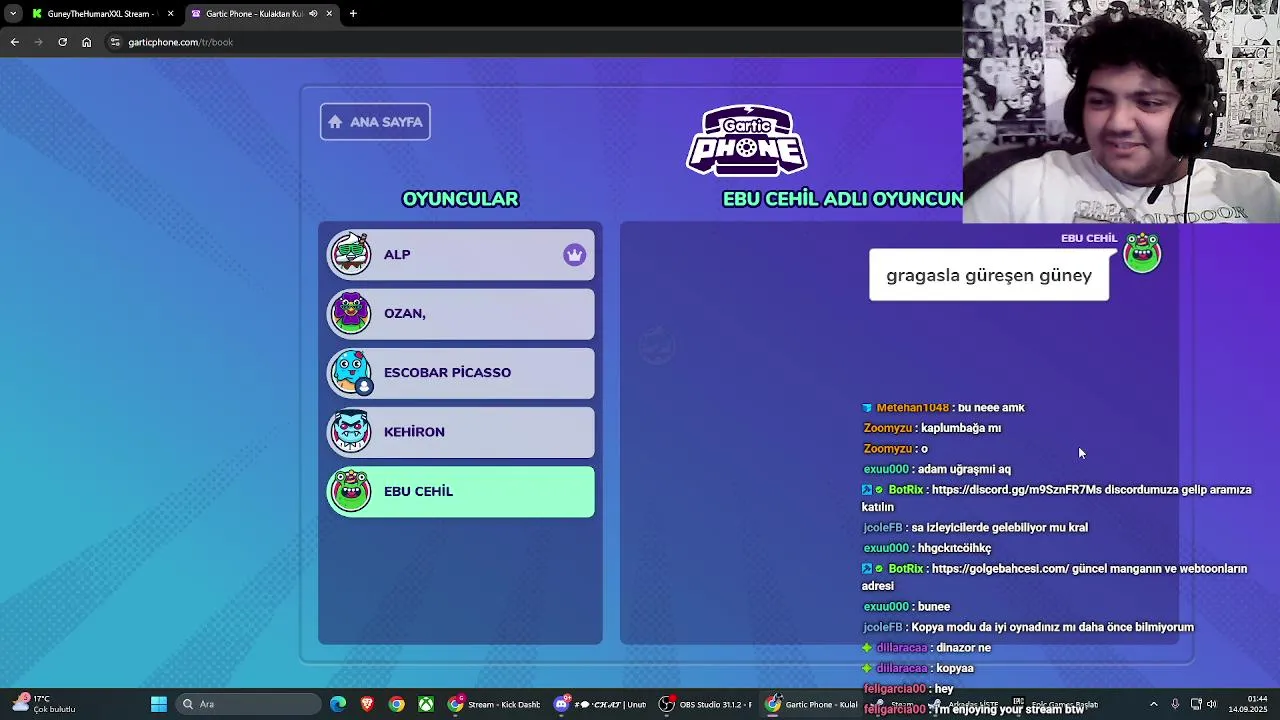
Task: Click the webcam overlay of the streamer
Action: tap(1121, 111)
